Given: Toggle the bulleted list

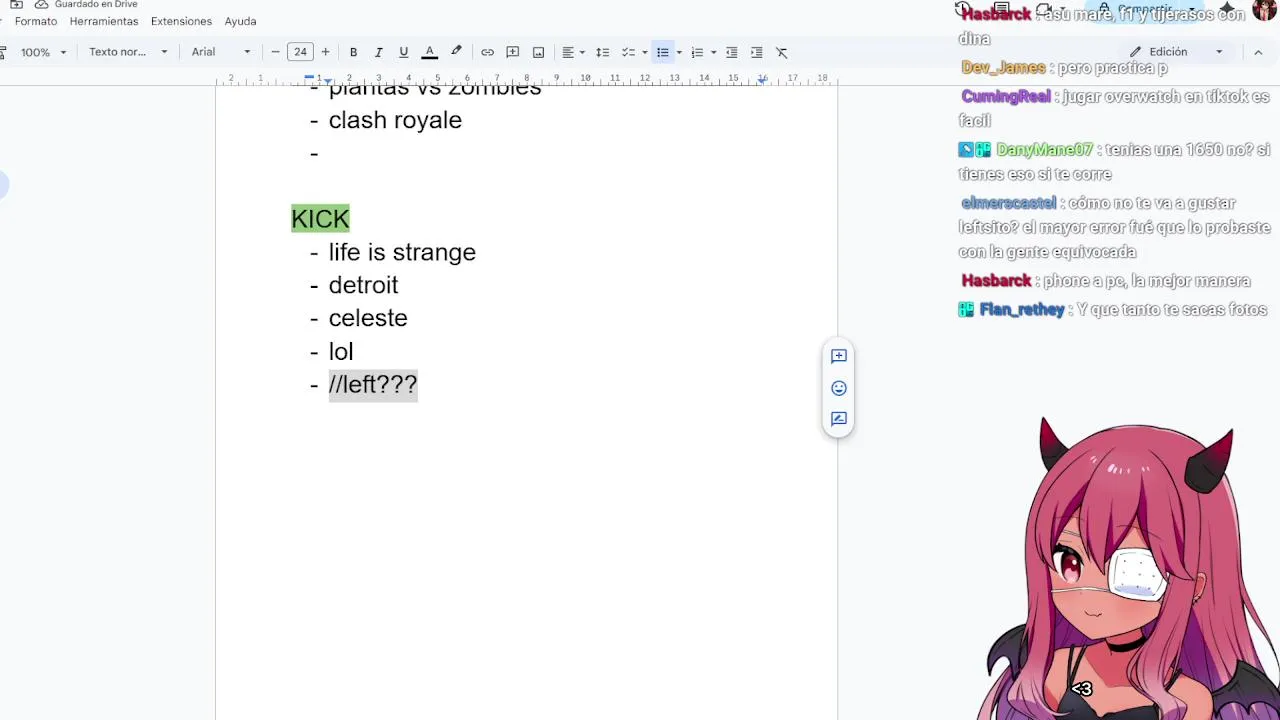Looking at the screenshot, I should 662,52.
